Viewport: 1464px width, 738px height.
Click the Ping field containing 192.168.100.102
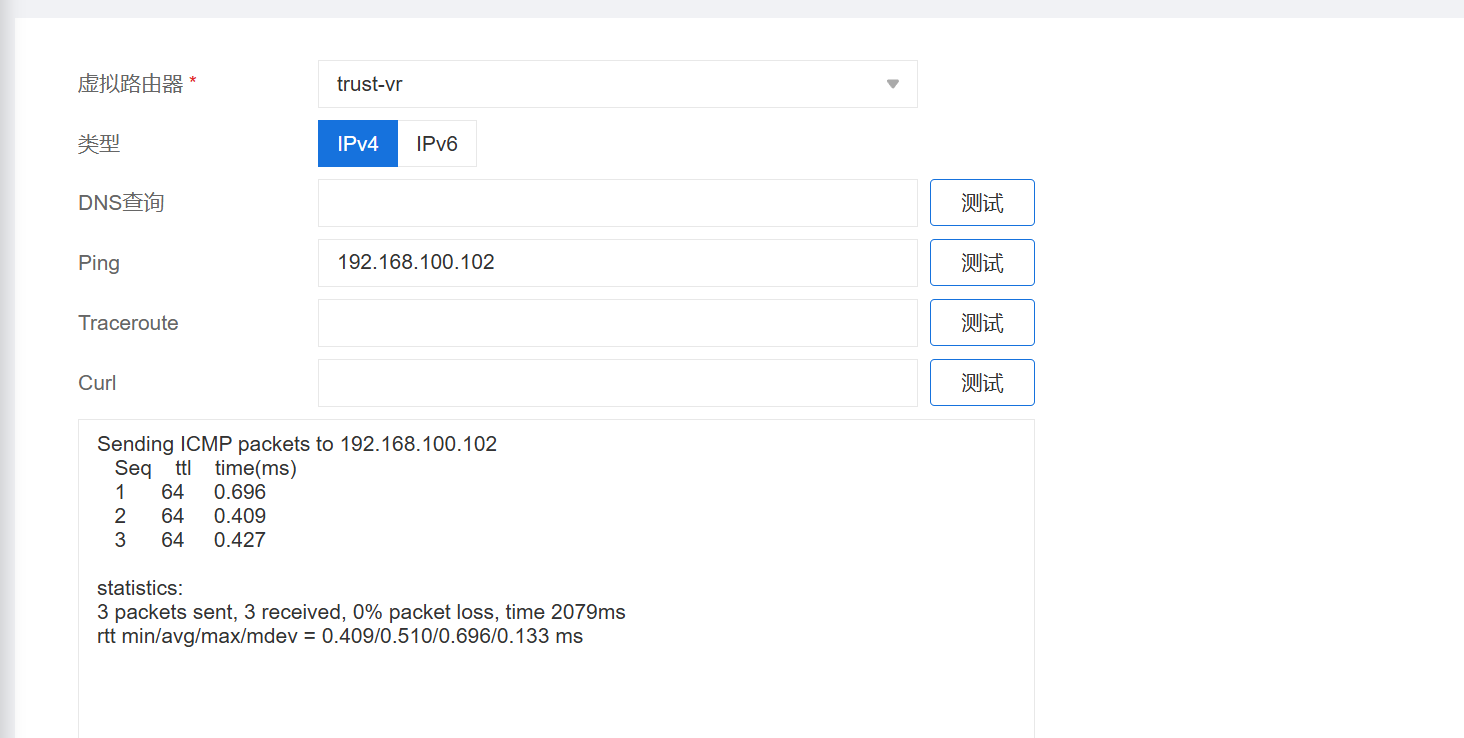[617, 263]
